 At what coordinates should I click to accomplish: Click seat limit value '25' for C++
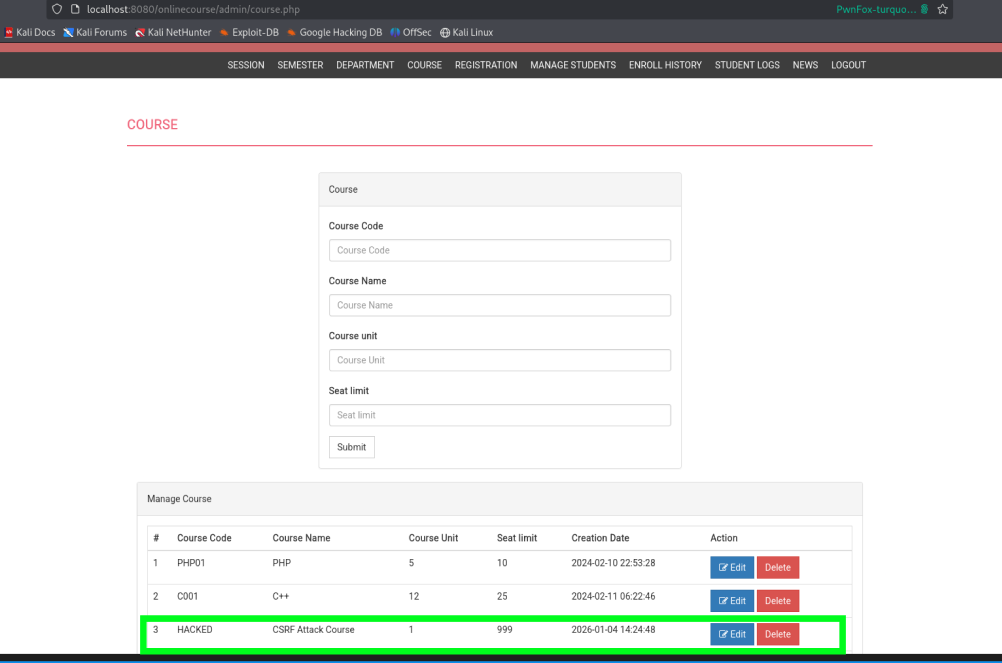click(502, 597)
